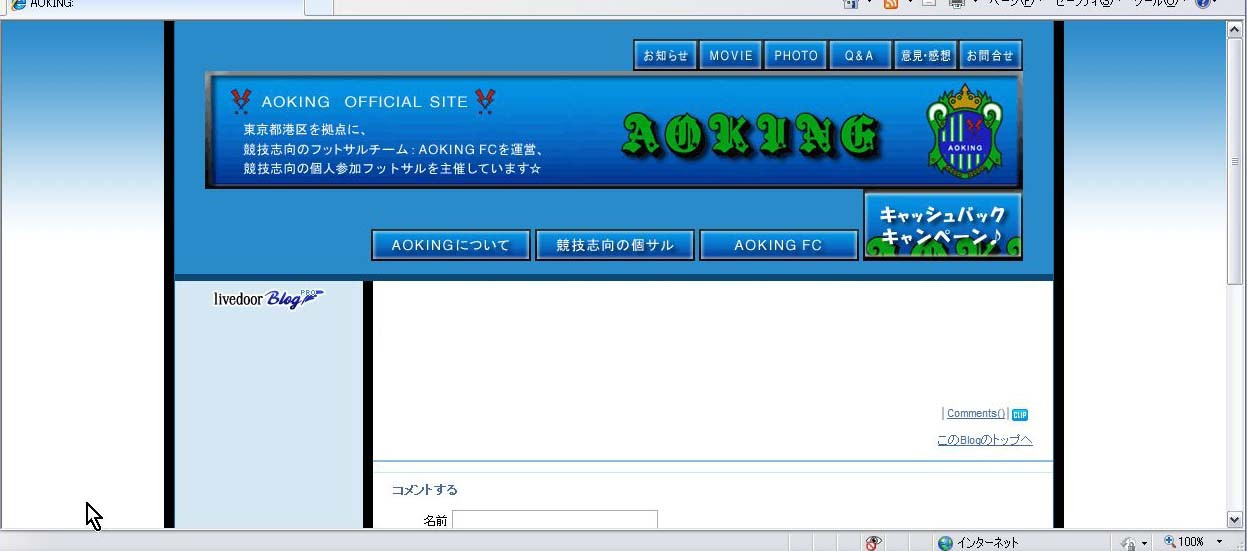Click the vertical scrollbar thumb

(x=1235, y=161)
